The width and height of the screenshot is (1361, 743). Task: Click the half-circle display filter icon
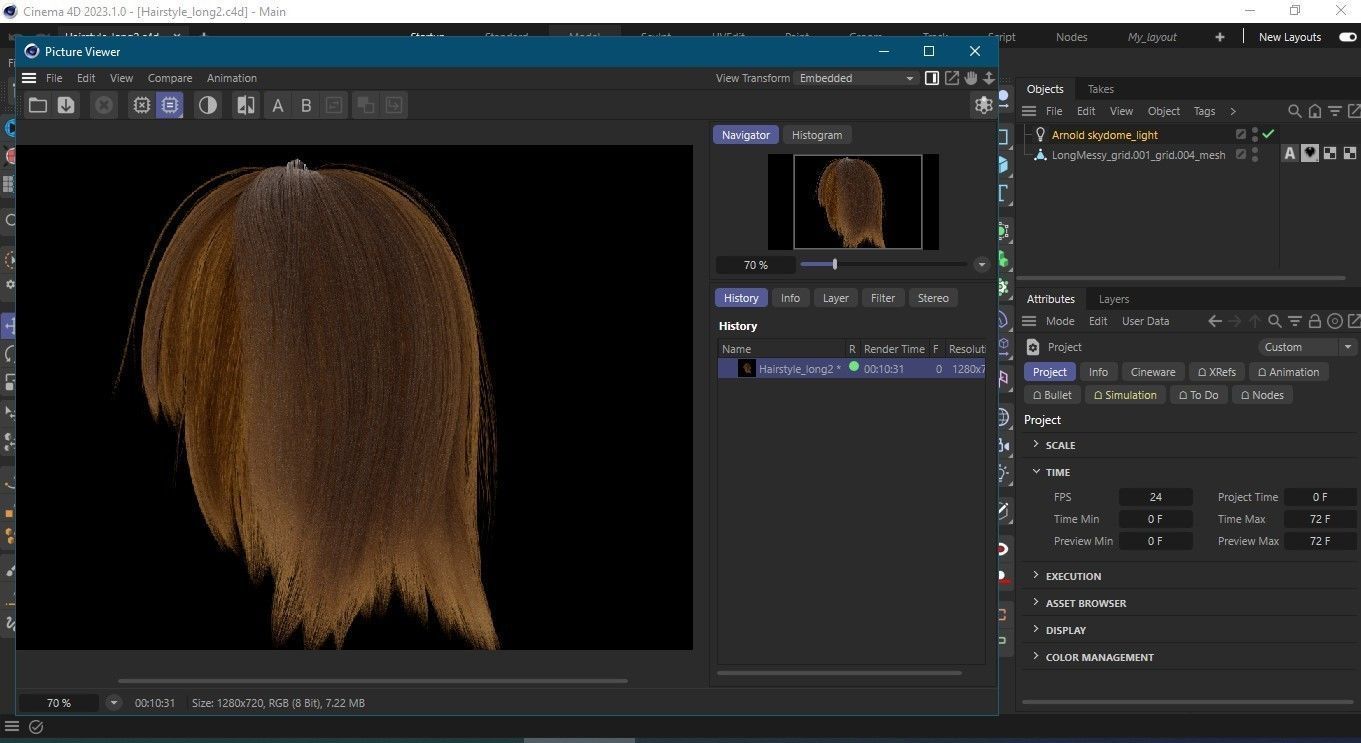coord(208,105)
